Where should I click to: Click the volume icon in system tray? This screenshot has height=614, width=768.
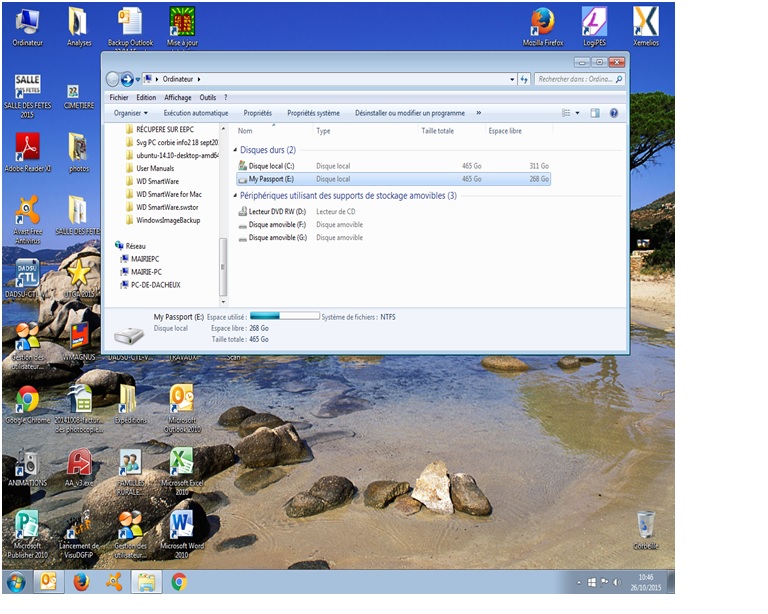[x=617, y=582]
